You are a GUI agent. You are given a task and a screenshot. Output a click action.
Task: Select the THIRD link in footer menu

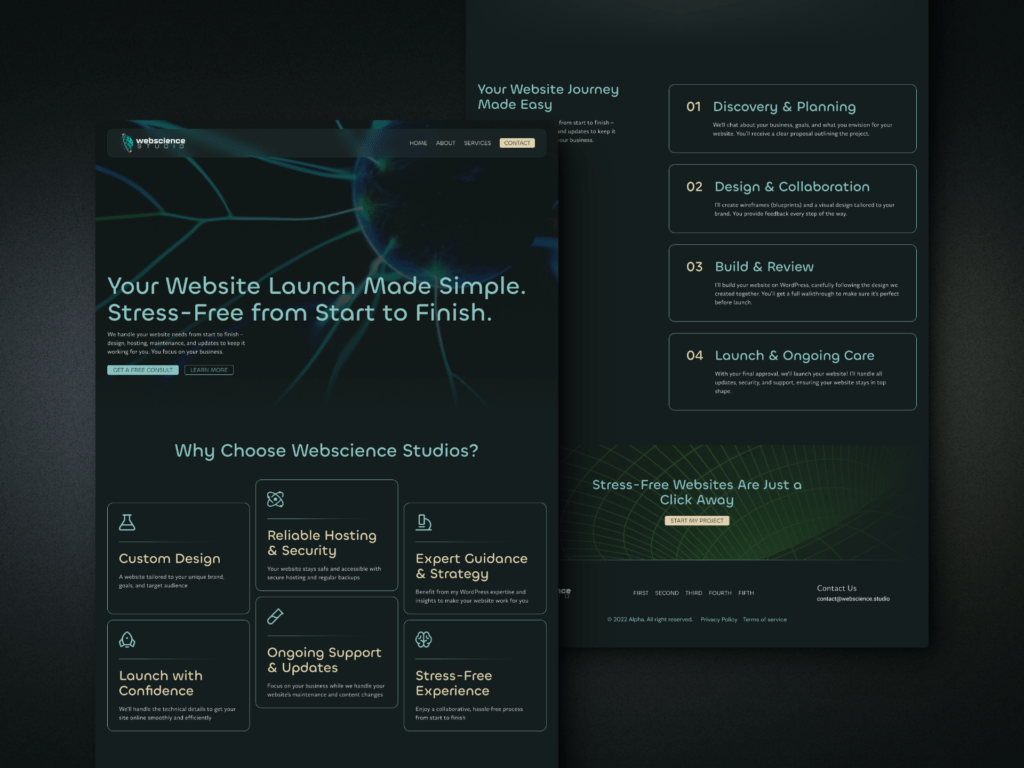[x=693, y=593]
